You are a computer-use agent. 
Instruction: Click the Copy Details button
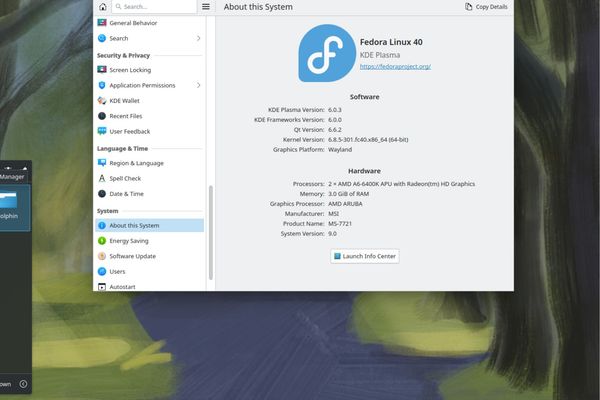click(486, 7)
